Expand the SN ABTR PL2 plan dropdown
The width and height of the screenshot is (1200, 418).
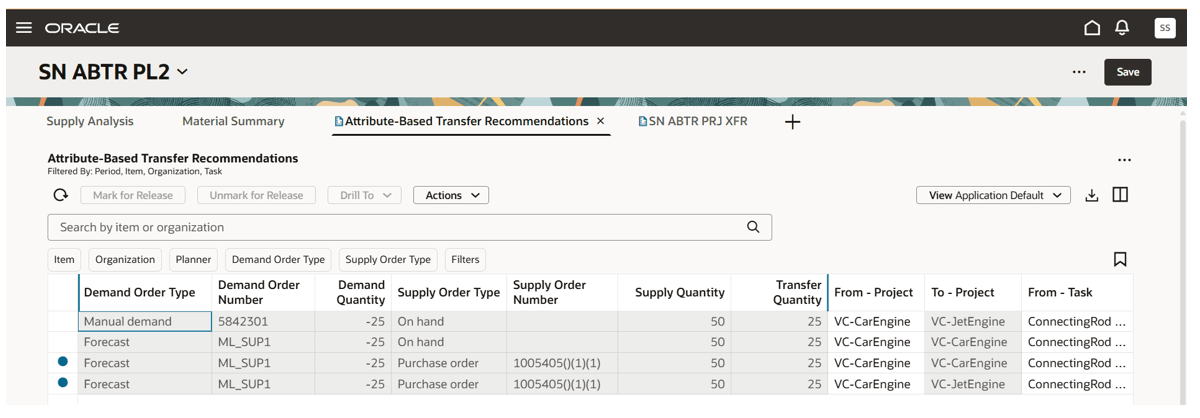click(182, 72)
